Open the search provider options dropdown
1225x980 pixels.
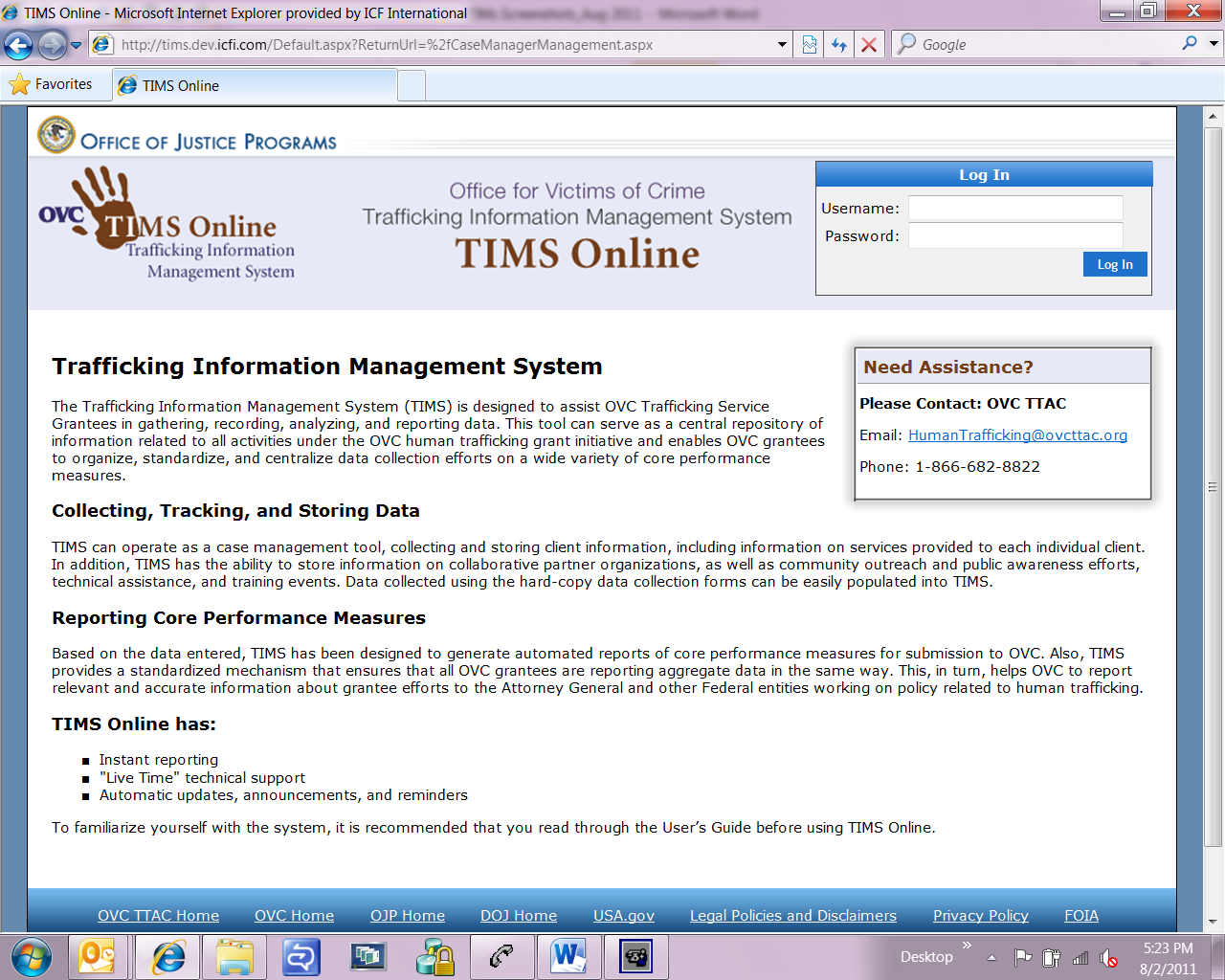[1214, 44]
